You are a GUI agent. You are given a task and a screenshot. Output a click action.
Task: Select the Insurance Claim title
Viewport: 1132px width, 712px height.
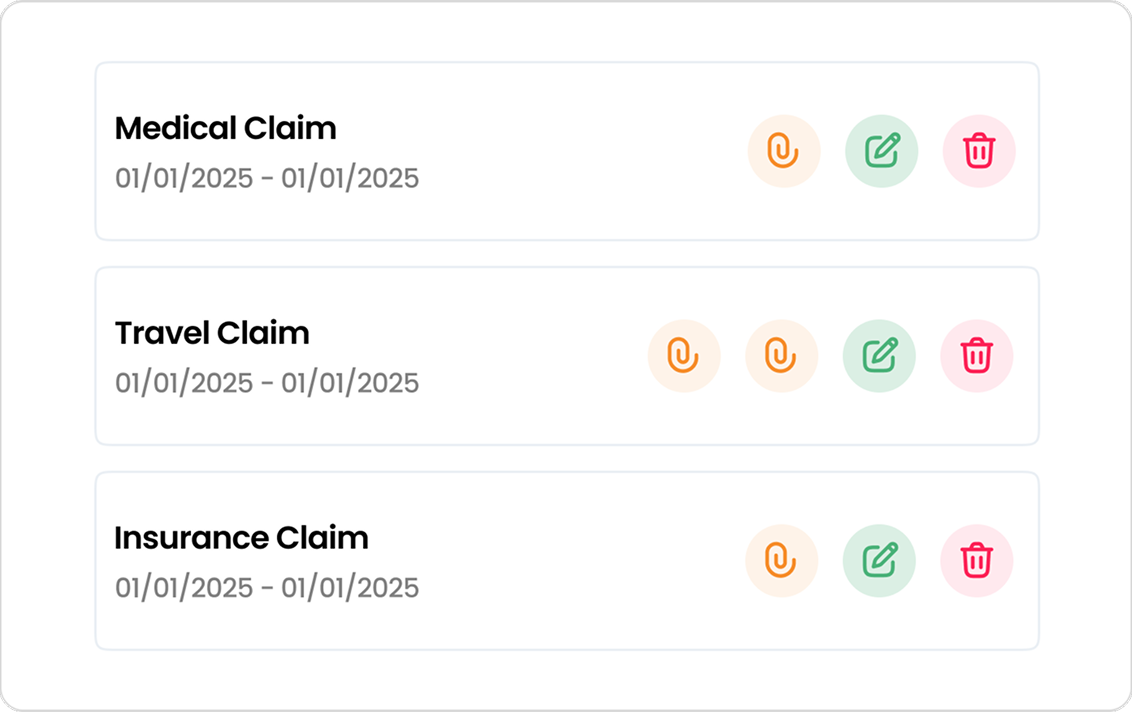click(241, 538)
